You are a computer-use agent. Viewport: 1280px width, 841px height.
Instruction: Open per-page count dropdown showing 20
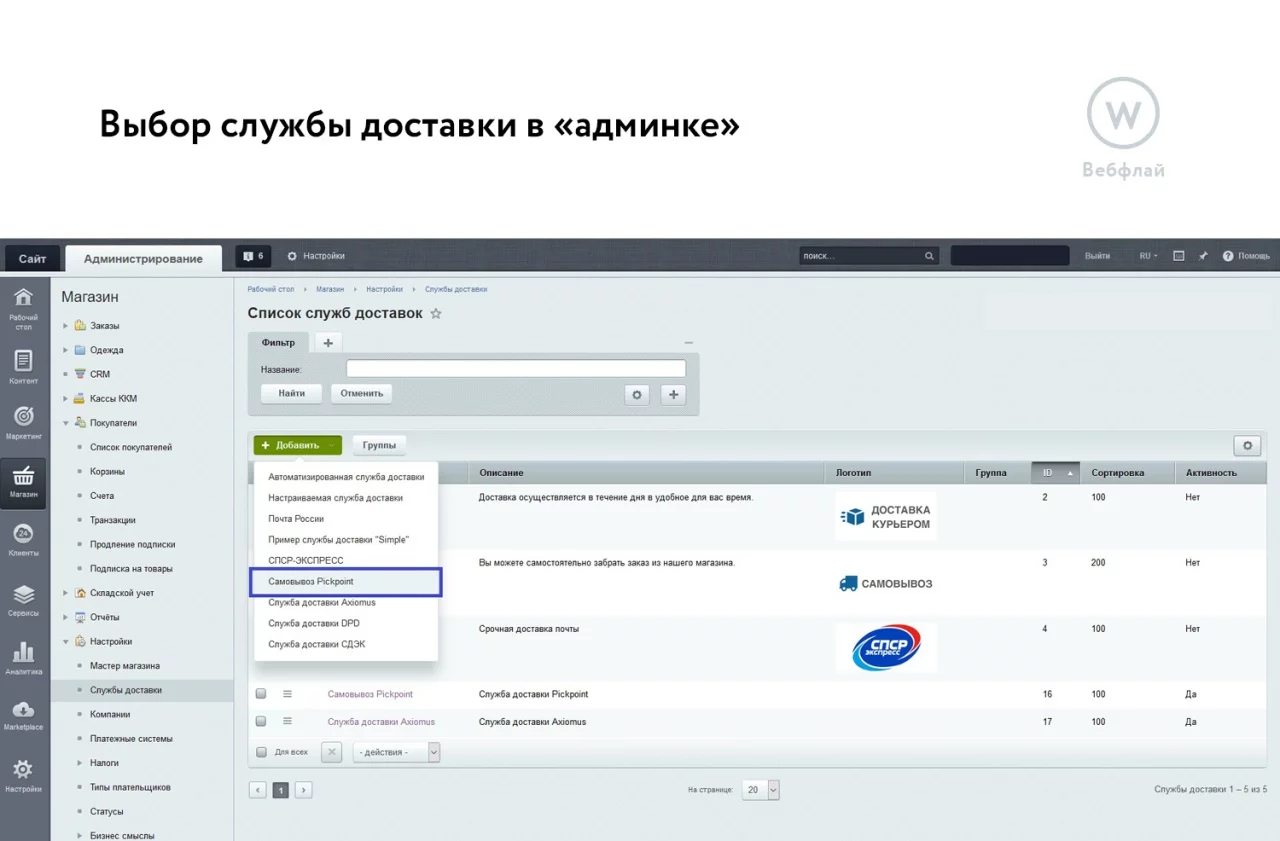(x=760, y=790)
